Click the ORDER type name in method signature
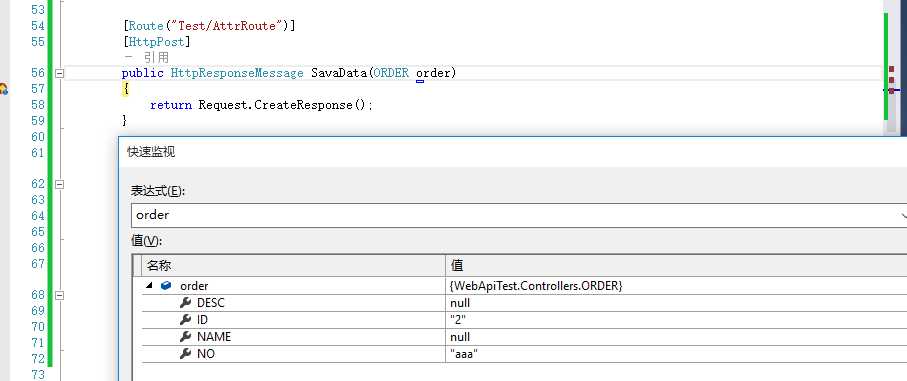Viewport: 907px width, 381px height. 392,73
